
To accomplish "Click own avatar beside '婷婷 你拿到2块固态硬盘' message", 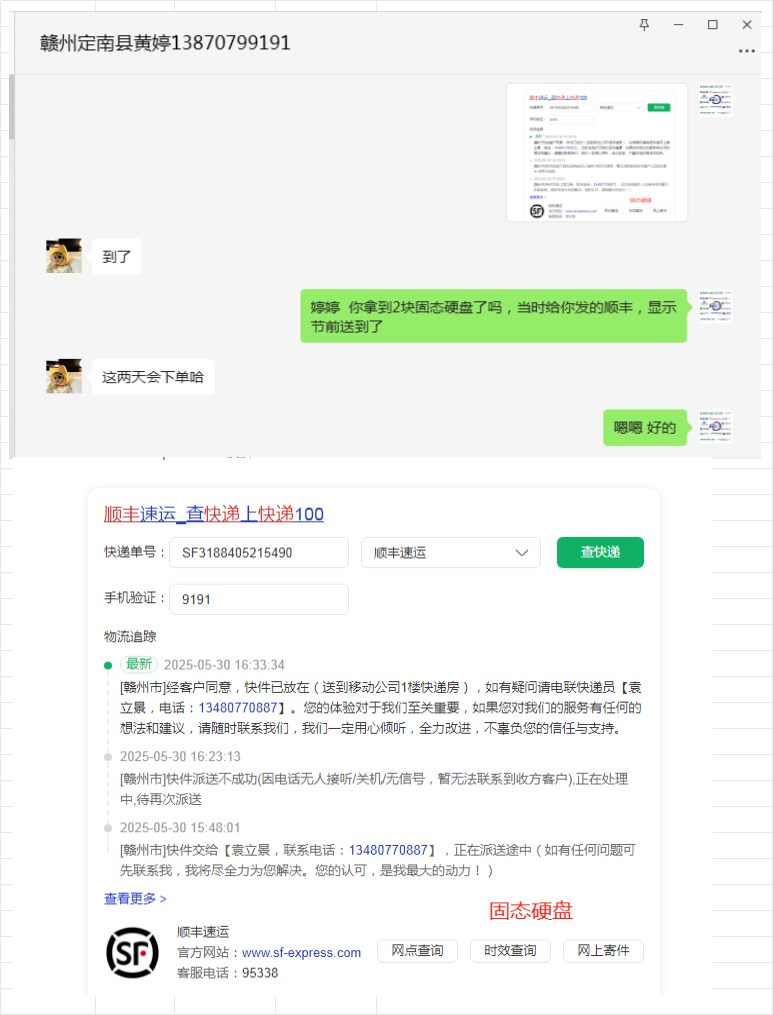I will coord(715,306).
